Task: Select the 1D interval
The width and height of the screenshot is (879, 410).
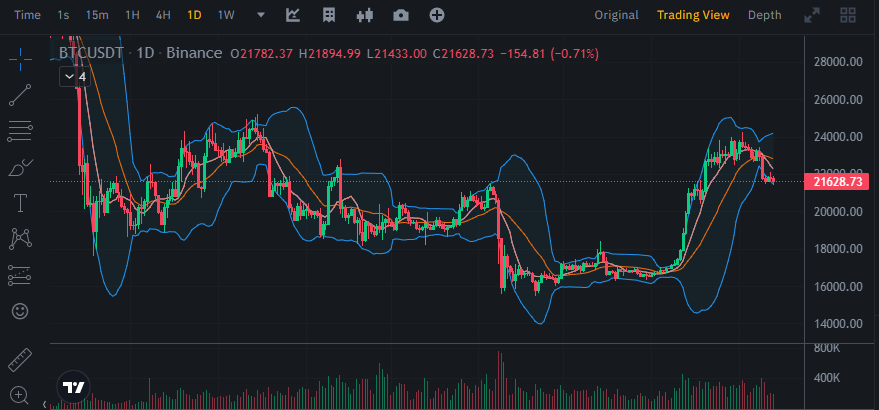Action: (x=194, y=15)
